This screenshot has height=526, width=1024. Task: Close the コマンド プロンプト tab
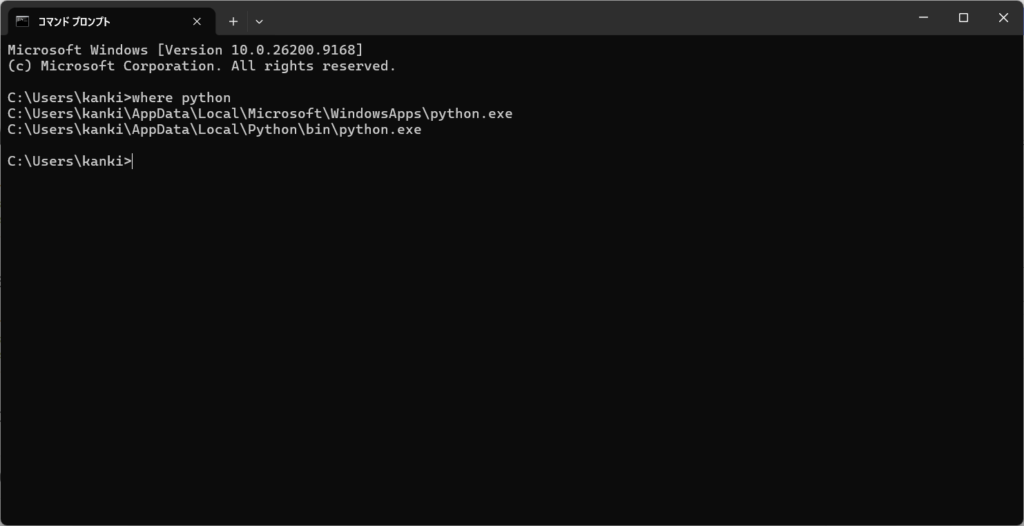(197, 22)
